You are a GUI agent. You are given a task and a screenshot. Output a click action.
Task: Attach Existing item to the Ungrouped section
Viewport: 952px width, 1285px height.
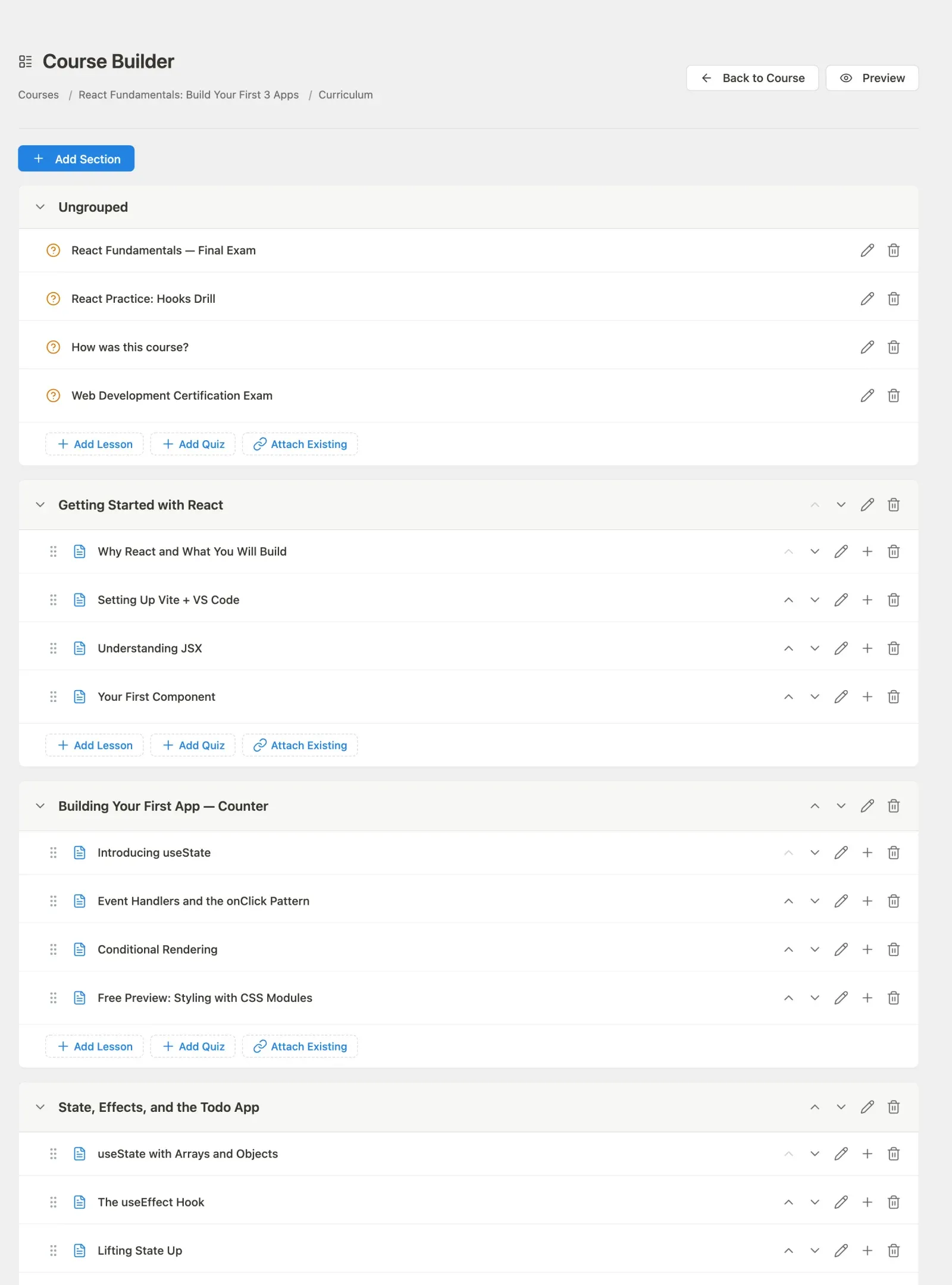(x=300, y=444)
